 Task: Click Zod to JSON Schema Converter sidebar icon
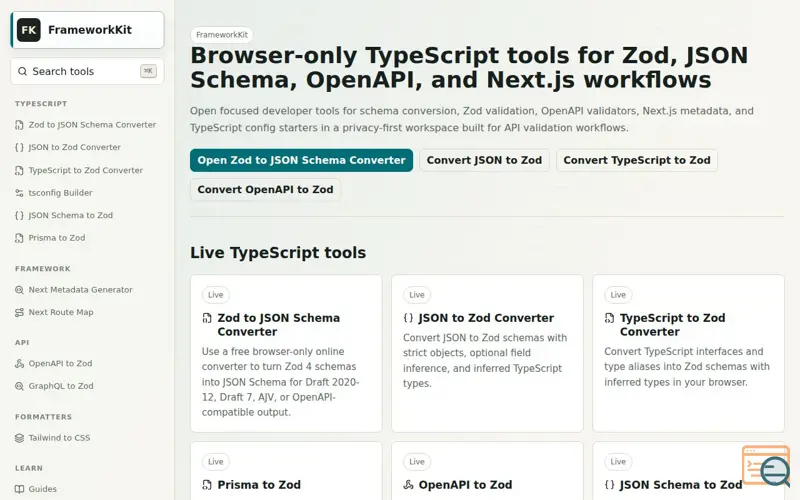19,125
